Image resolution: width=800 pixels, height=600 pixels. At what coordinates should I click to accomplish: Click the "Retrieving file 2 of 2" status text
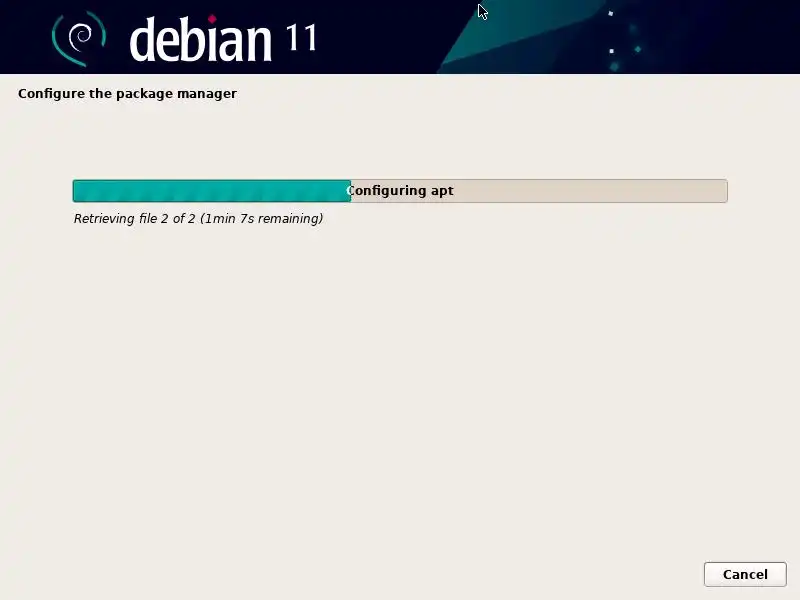(x=135, y=218)
